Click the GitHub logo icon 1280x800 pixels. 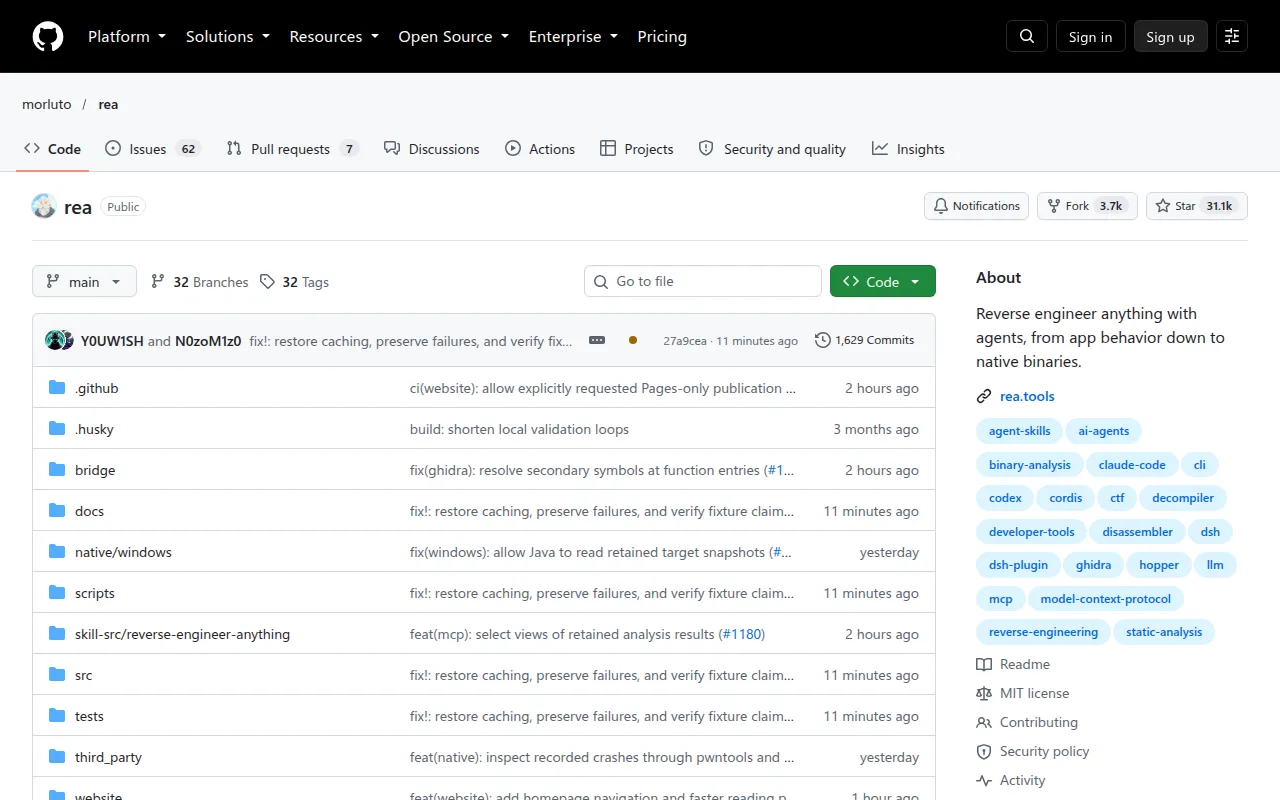point(48,36)
